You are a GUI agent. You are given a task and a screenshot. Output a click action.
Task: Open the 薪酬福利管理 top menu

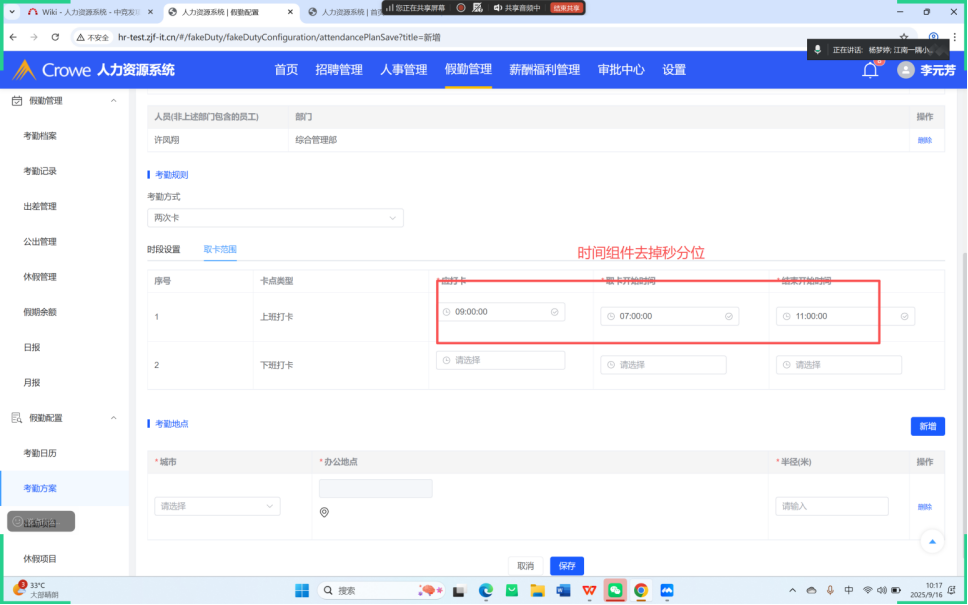[x=544, y=70]
